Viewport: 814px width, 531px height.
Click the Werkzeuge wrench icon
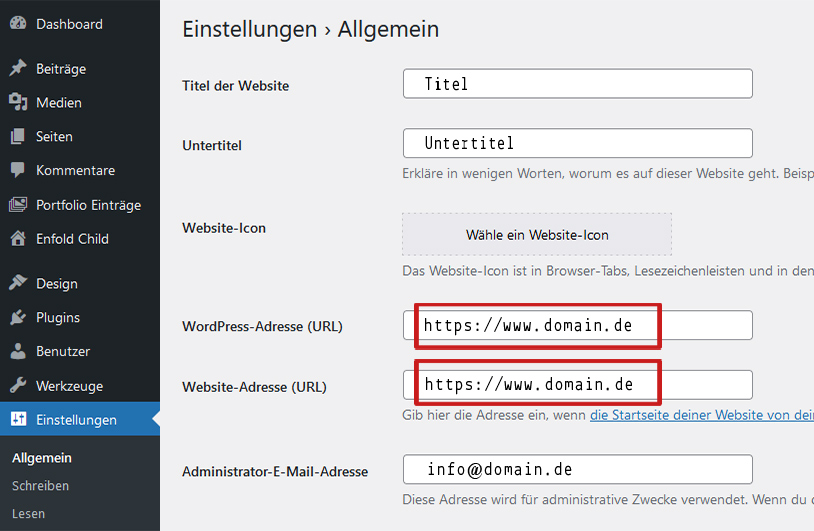(18, 385)
